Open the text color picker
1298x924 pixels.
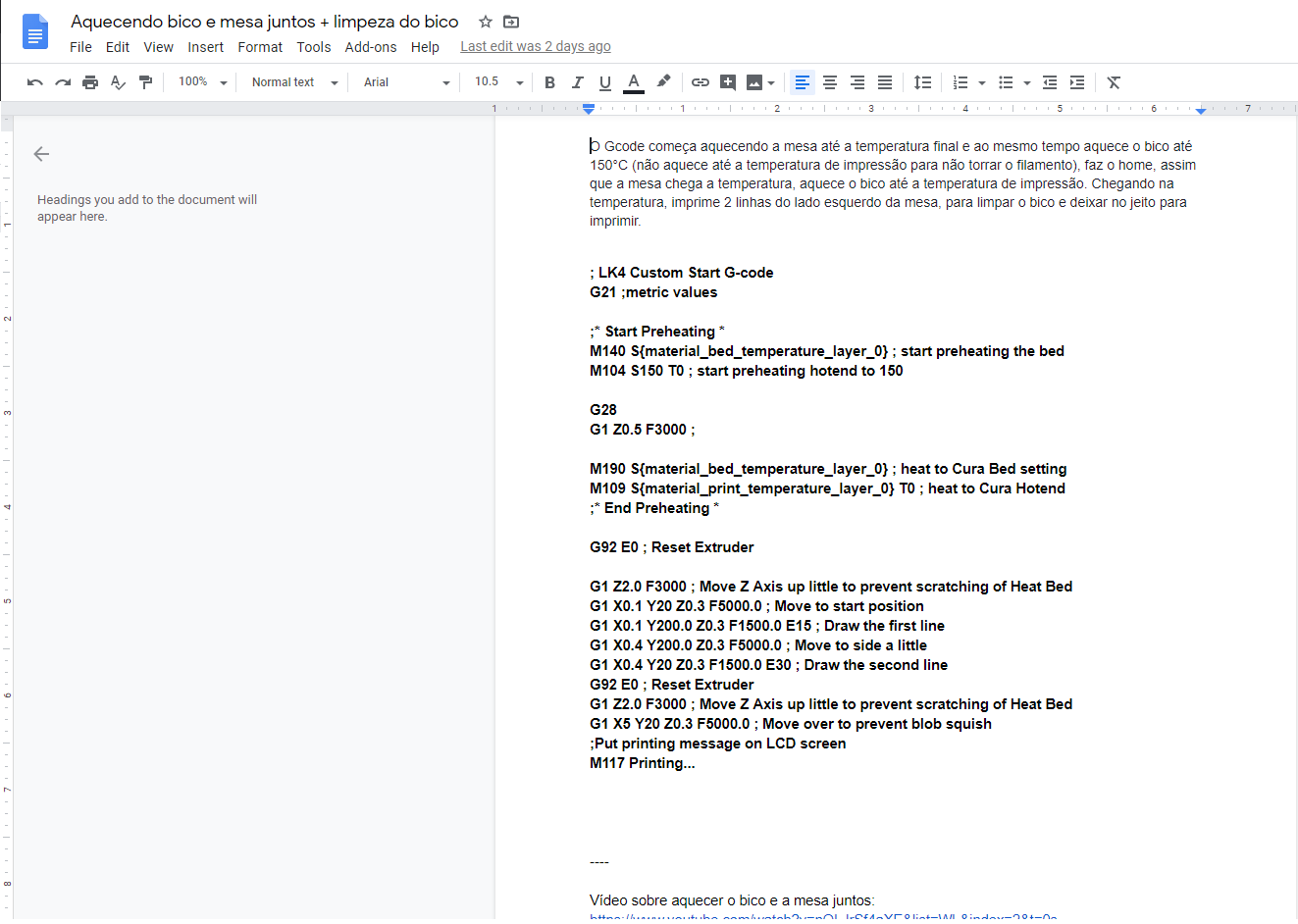click(x=634, y=82)
